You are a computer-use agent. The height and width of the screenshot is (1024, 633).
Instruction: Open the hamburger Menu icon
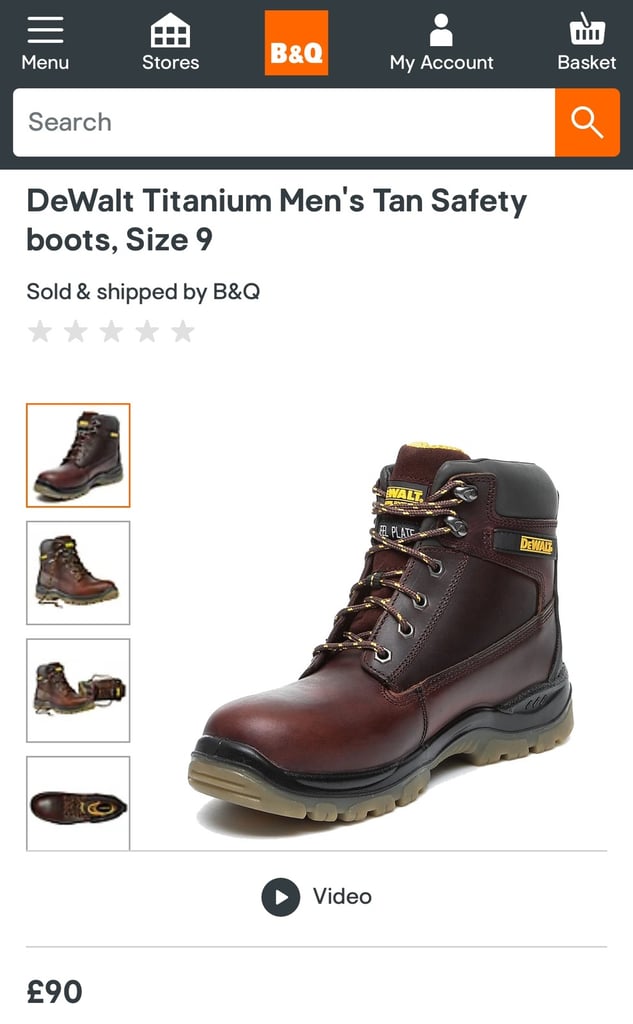[x=45, y=30]
